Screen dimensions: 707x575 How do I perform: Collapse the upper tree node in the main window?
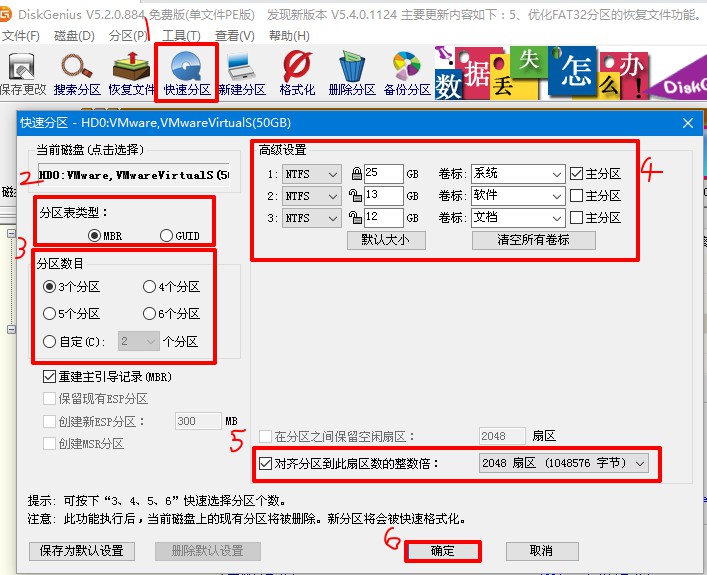pyautogui.click(x=11, y=233)
